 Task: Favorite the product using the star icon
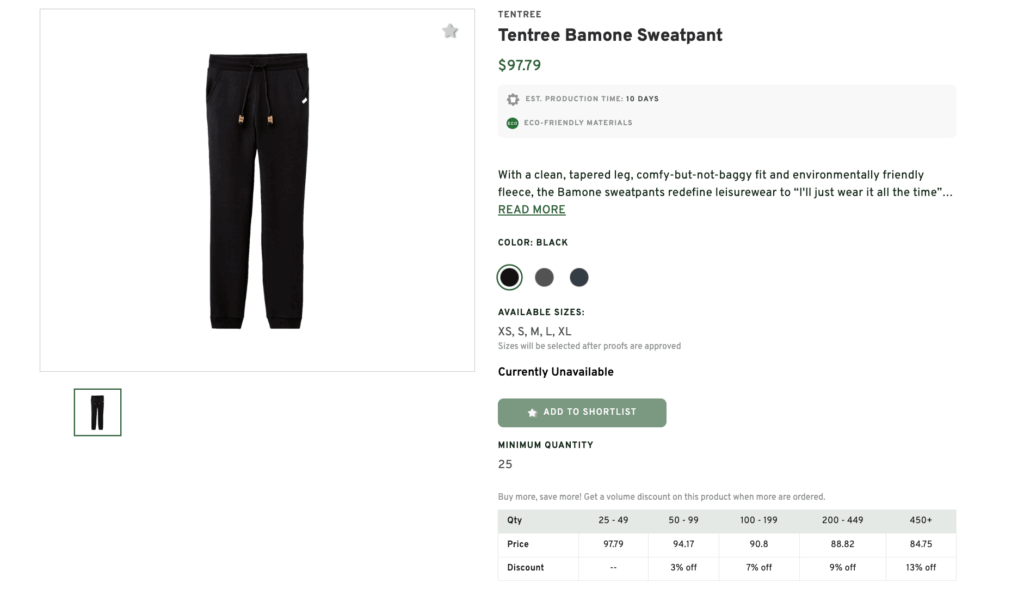click(450, 31)
